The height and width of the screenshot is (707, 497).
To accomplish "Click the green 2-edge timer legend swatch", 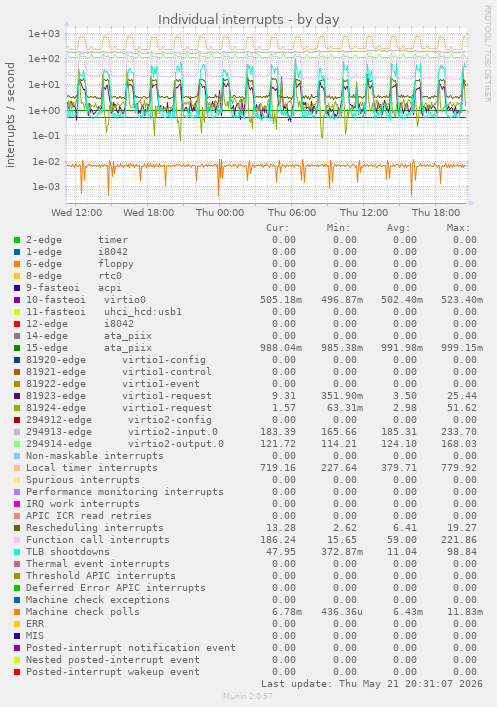I will click(x=17, y=240).
